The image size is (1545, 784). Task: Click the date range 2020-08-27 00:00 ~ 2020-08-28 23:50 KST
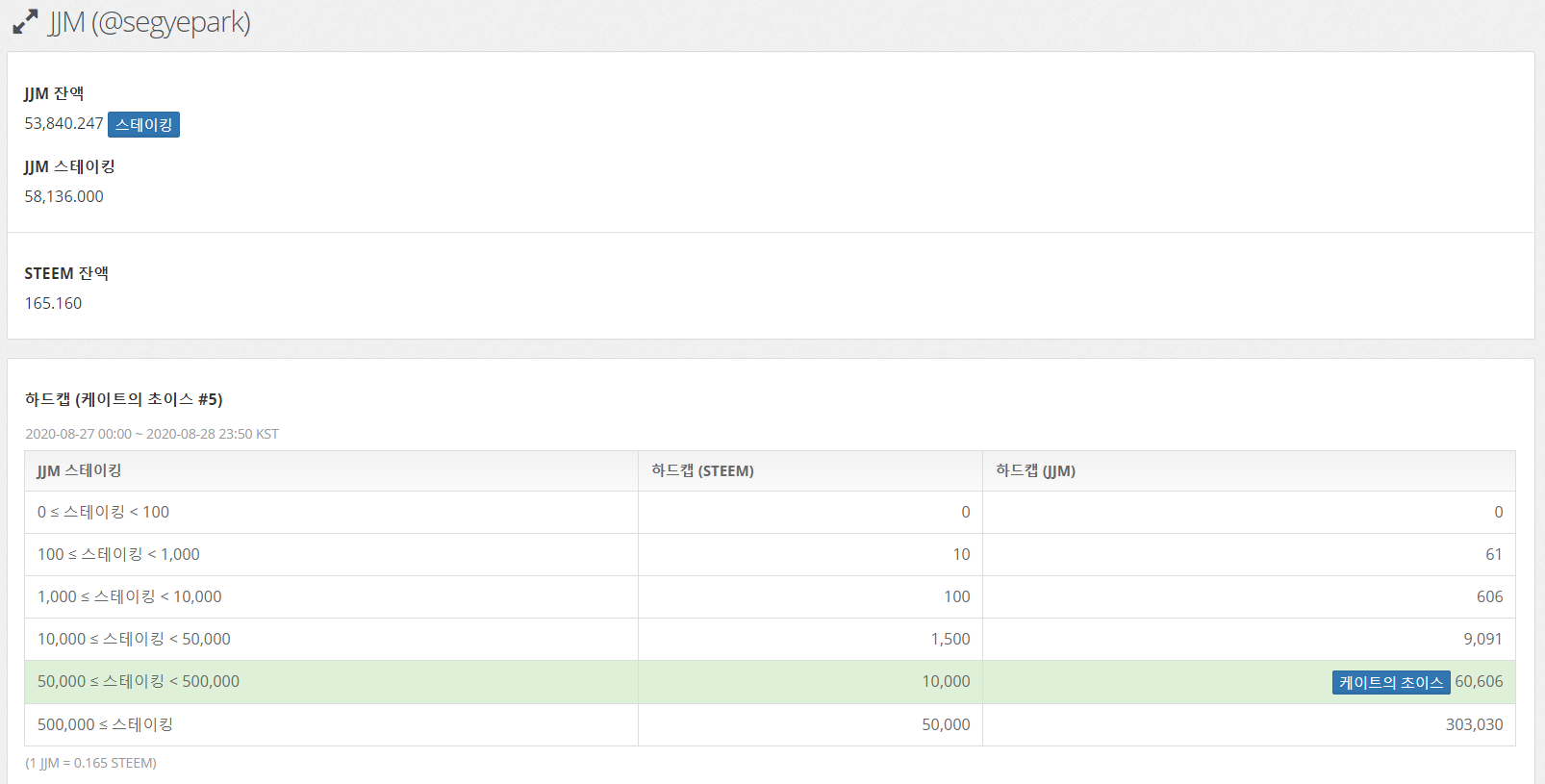click(152, 434)
